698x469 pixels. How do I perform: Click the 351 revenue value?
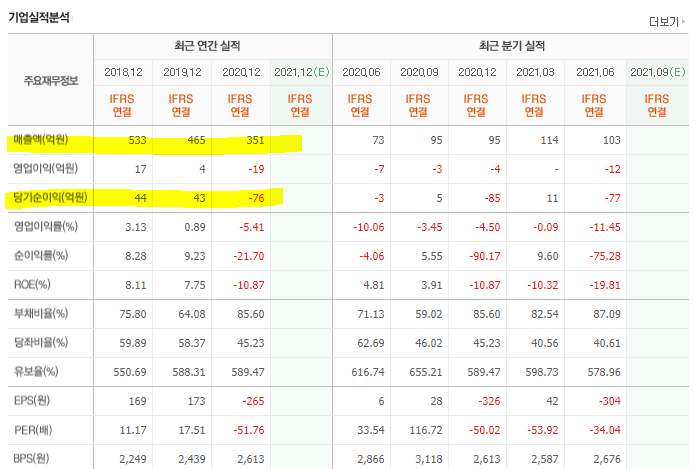[x=255, y=140]
